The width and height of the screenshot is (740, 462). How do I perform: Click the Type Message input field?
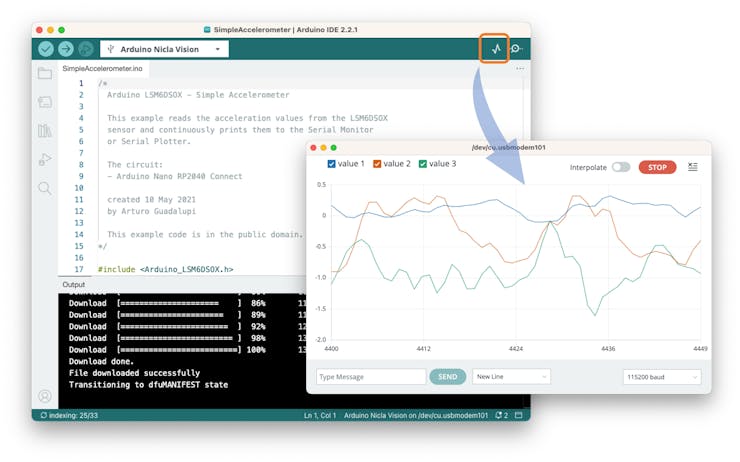[371, 377]
